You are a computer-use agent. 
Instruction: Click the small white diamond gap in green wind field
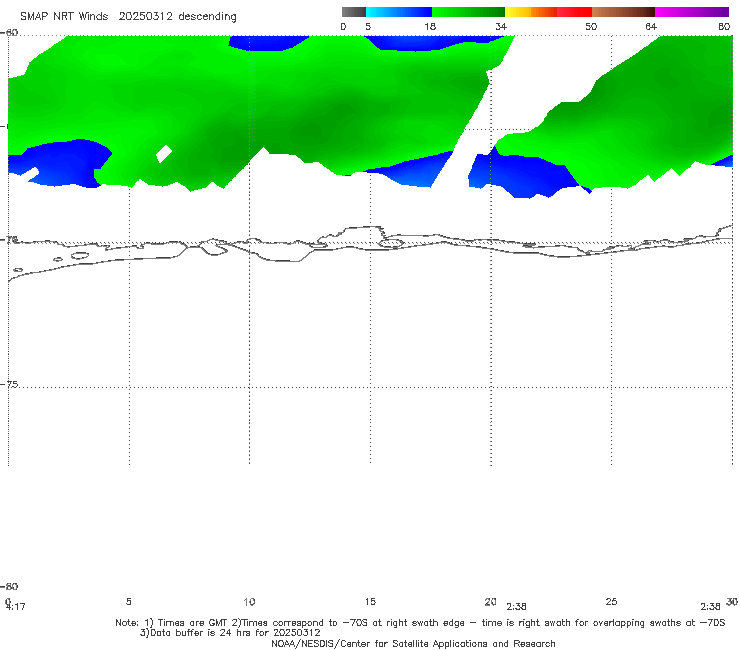164,153
